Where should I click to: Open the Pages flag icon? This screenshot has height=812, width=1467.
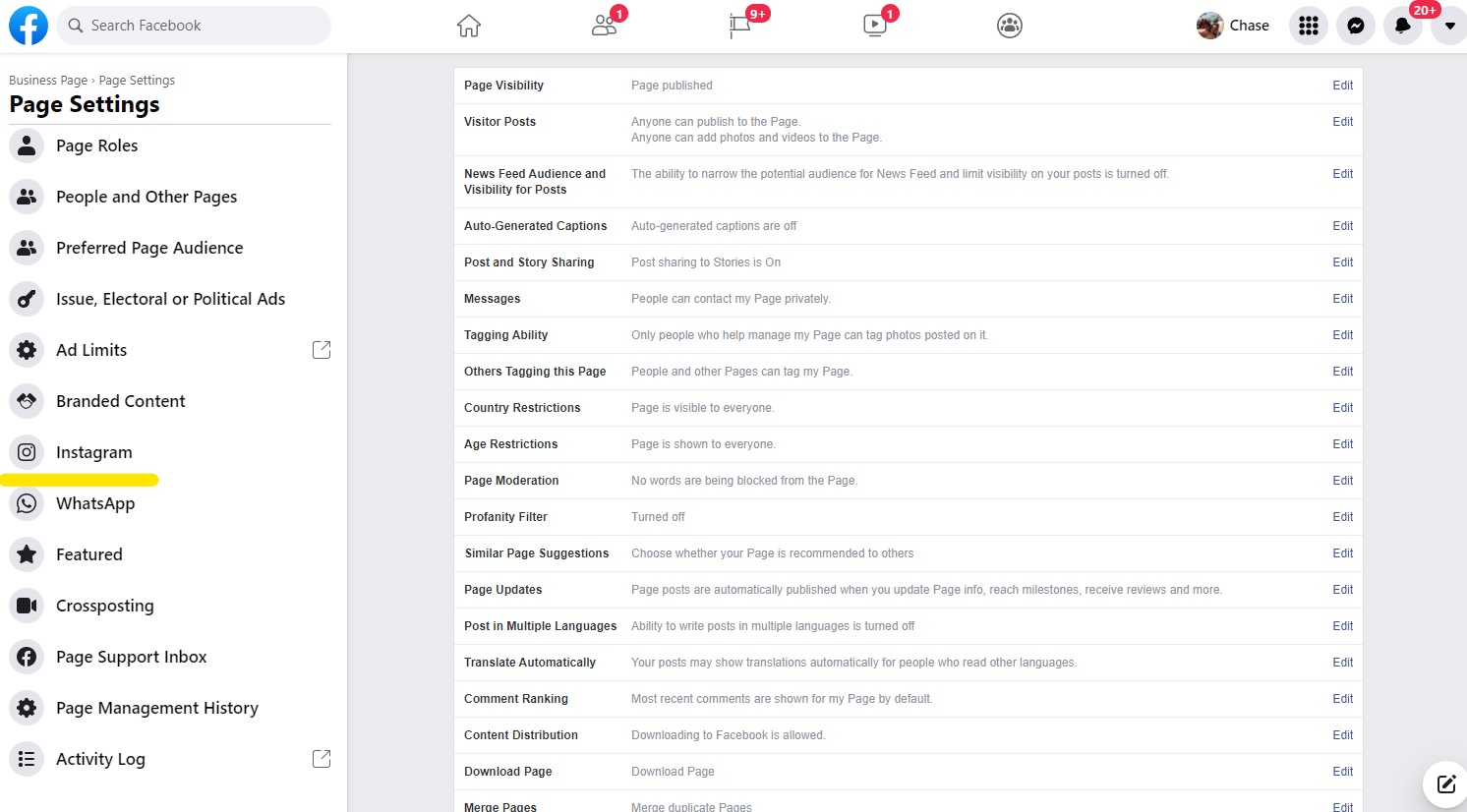pos(739,26)
